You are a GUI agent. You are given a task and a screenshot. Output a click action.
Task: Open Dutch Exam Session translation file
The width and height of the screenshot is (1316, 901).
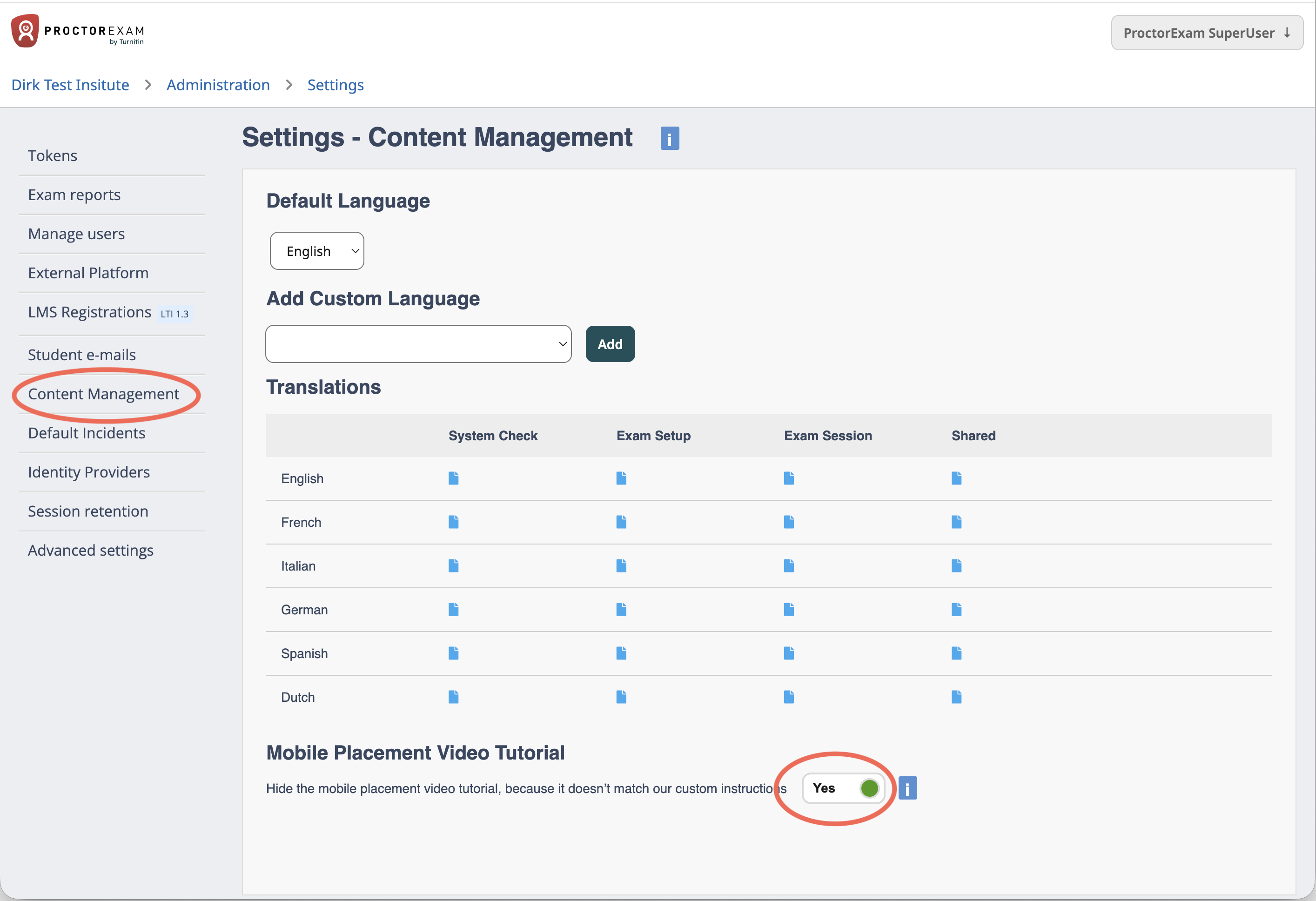(x=789, y=697)
